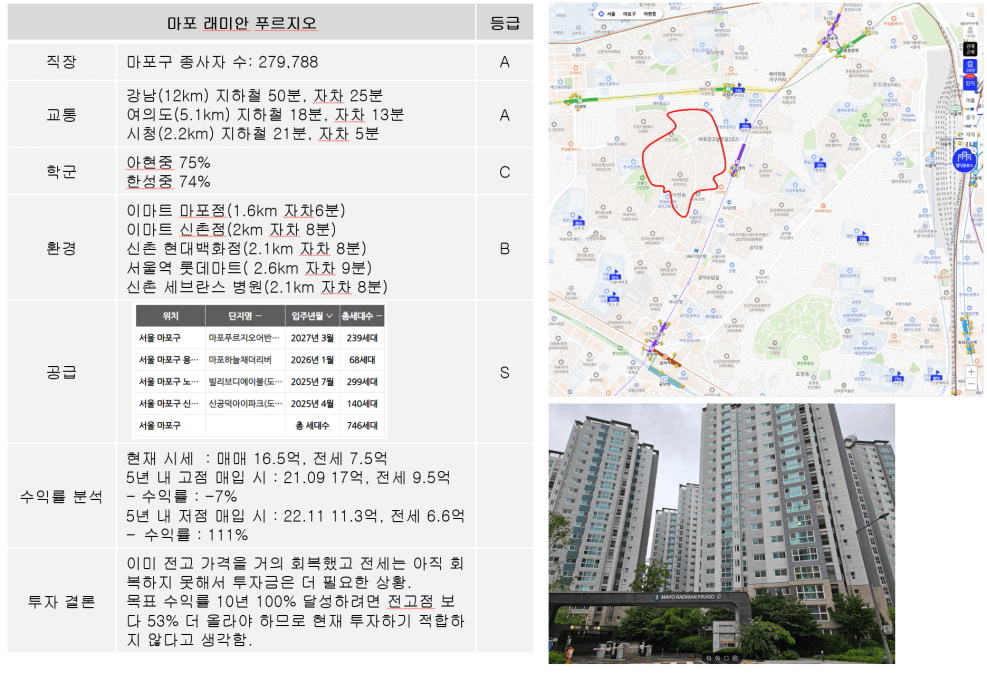Click the 2025년 7월 move-in date cell
Screen dimensions: 987x673
[312, 382]
